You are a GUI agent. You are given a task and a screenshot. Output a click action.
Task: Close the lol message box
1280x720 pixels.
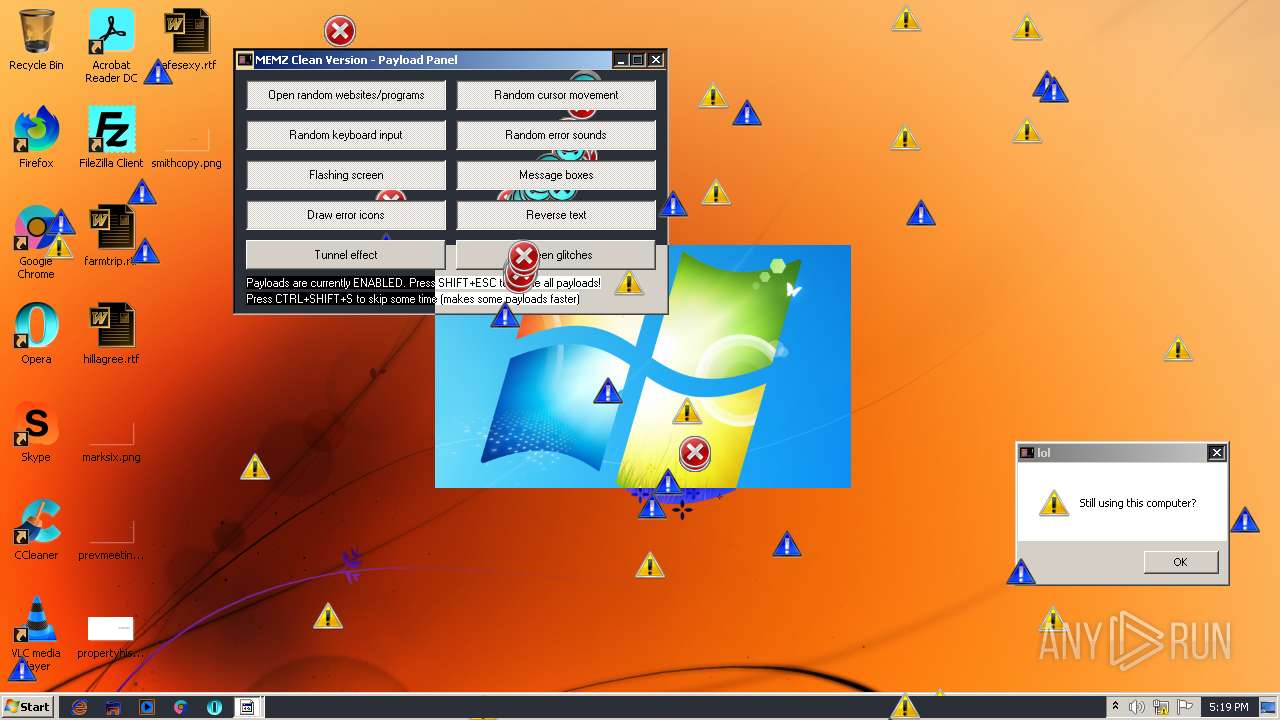tap(1216, 453)
